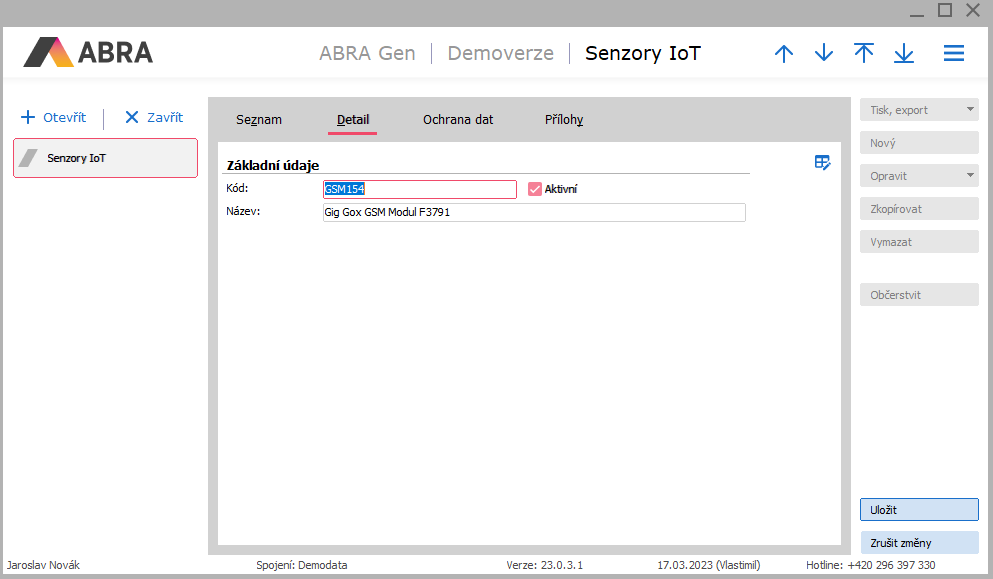
Task: Select Senzory IoT in left panel
Action: pyautogui.click(x=105, y=158)
